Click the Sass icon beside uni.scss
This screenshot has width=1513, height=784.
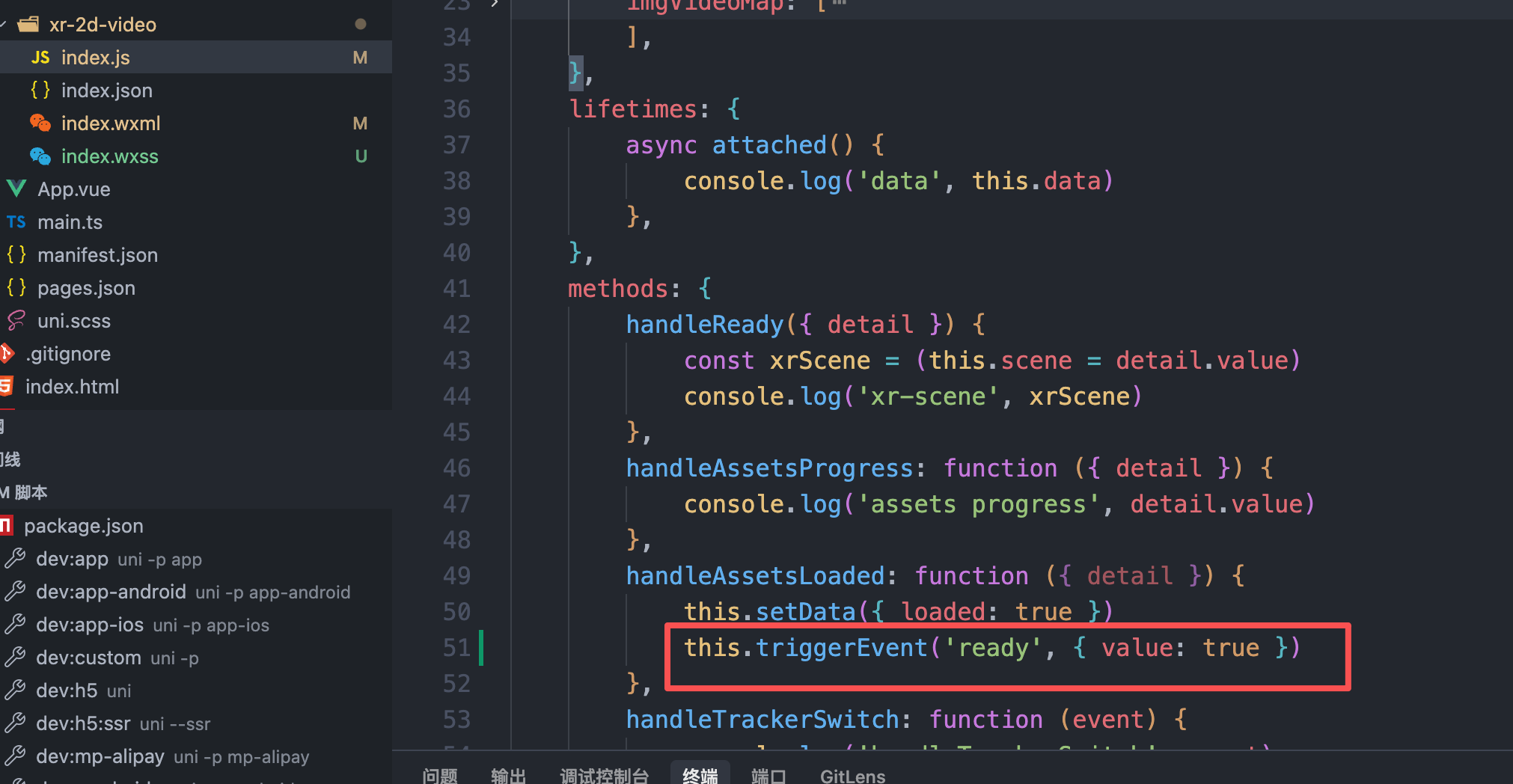tap(16, 321)
